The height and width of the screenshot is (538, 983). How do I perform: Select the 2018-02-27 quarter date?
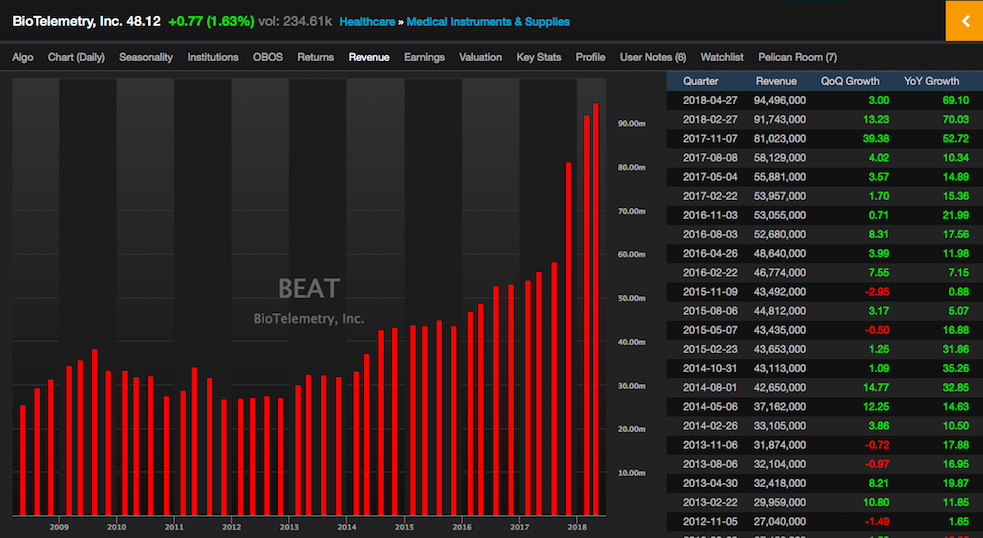coord(710,119)
